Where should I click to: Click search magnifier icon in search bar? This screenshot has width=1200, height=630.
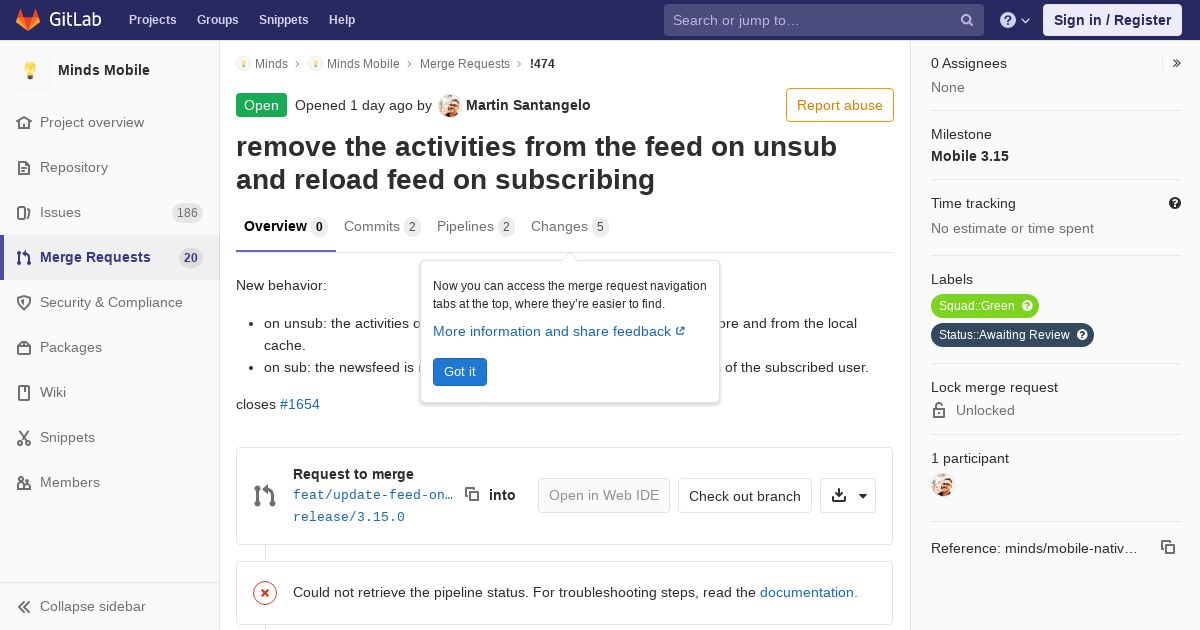tap(967, 20)
